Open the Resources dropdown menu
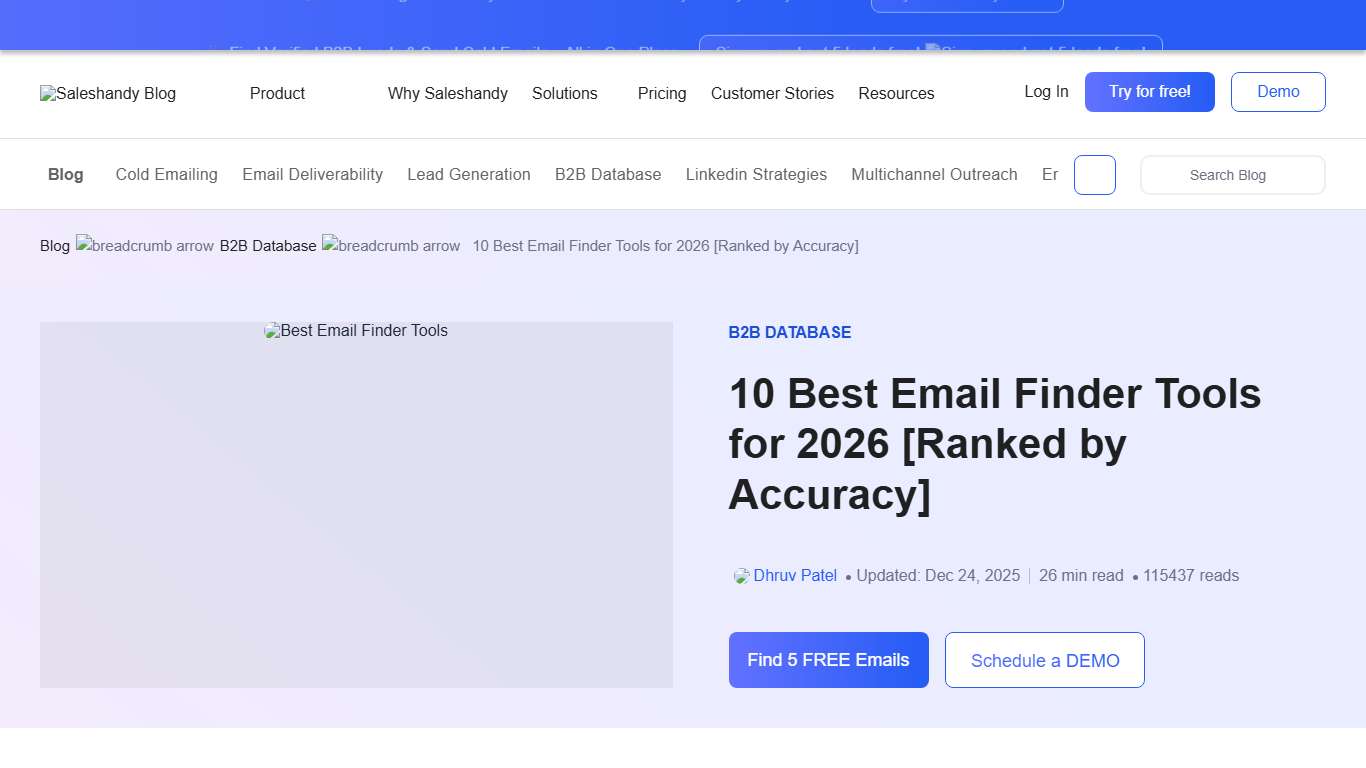Image resolution: width=1366 pixels, height=768 pixels. coord(896,93)
